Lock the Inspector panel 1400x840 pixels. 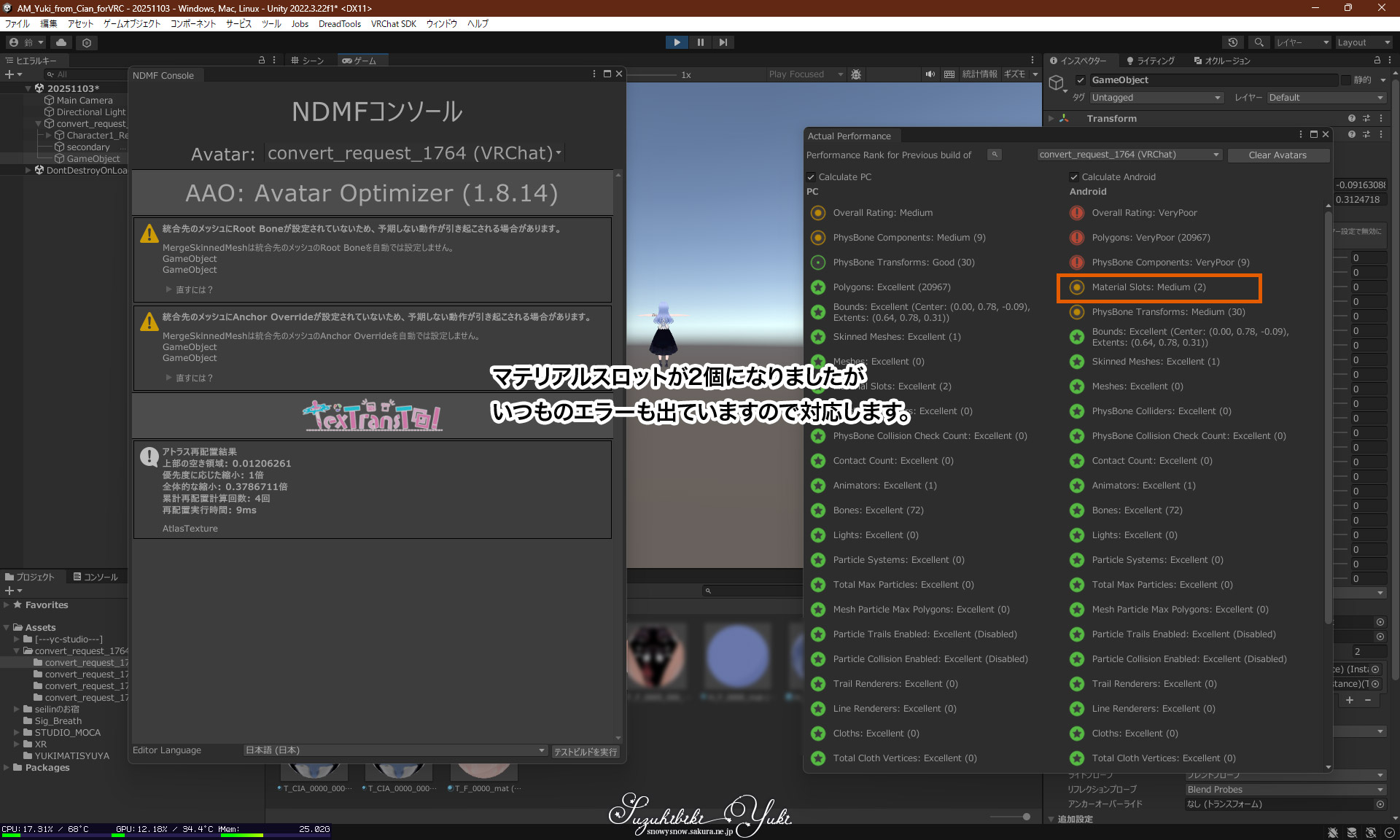[1377, 61]
